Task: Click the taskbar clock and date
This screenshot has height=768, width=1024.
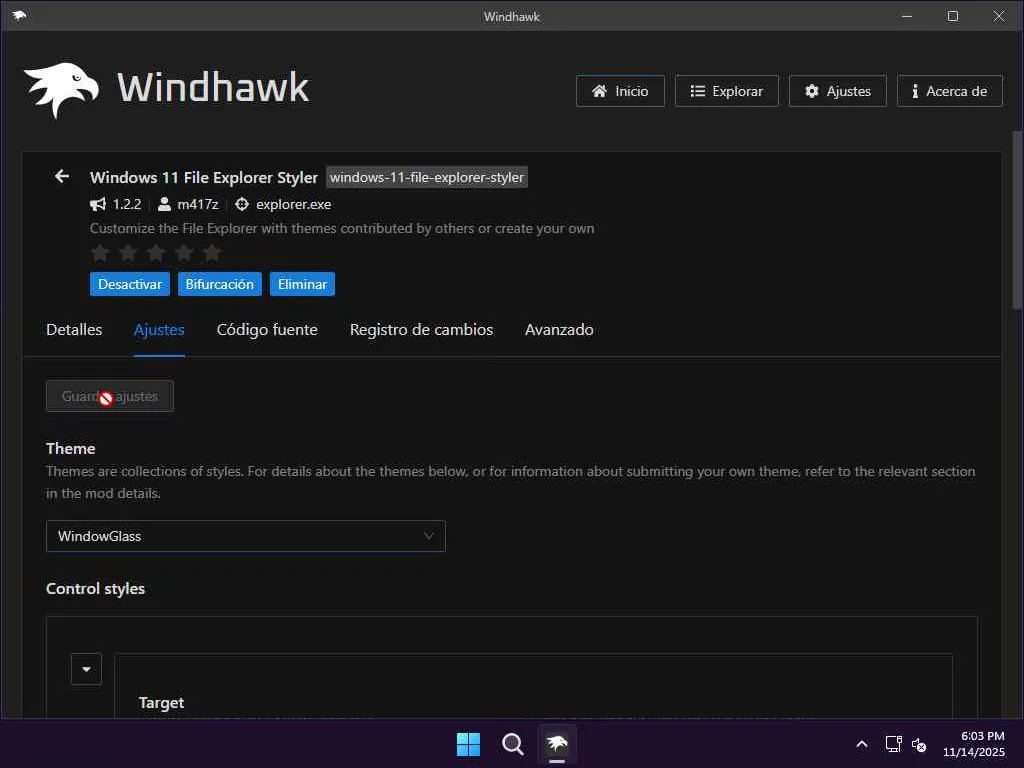Action: [973, 744]
